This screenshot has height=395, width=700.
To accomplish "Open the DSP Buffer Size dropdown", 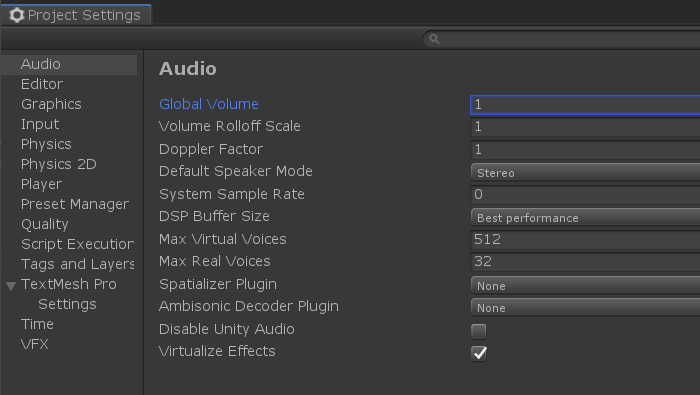I will [x=585, y=217].
